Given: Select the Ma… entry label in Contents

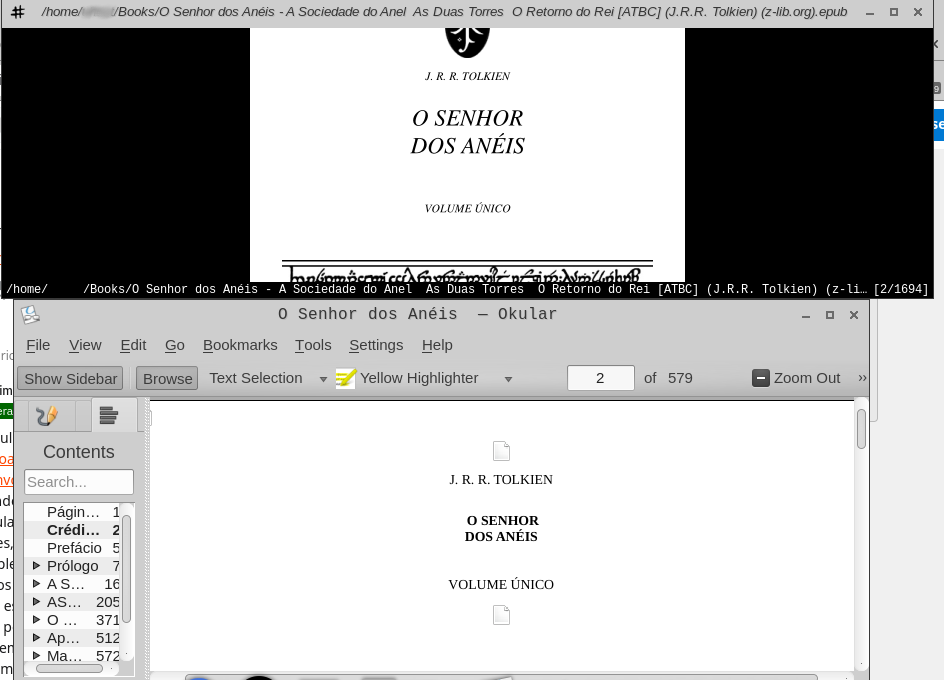Looking at the screenshot, I should (64, 656).
